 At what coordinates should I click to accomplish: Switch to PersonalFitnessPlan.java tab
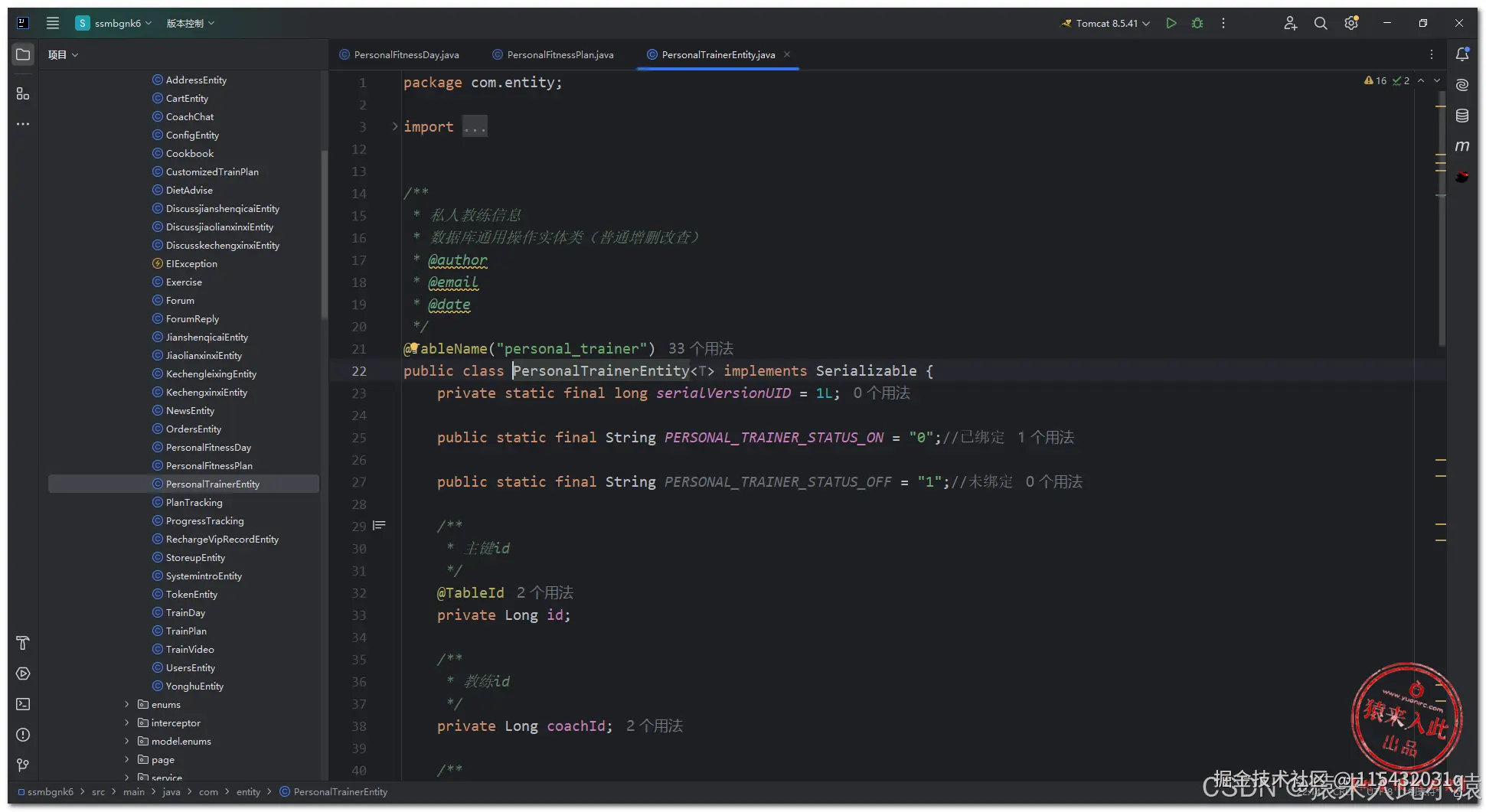click(x=554, y=54)
